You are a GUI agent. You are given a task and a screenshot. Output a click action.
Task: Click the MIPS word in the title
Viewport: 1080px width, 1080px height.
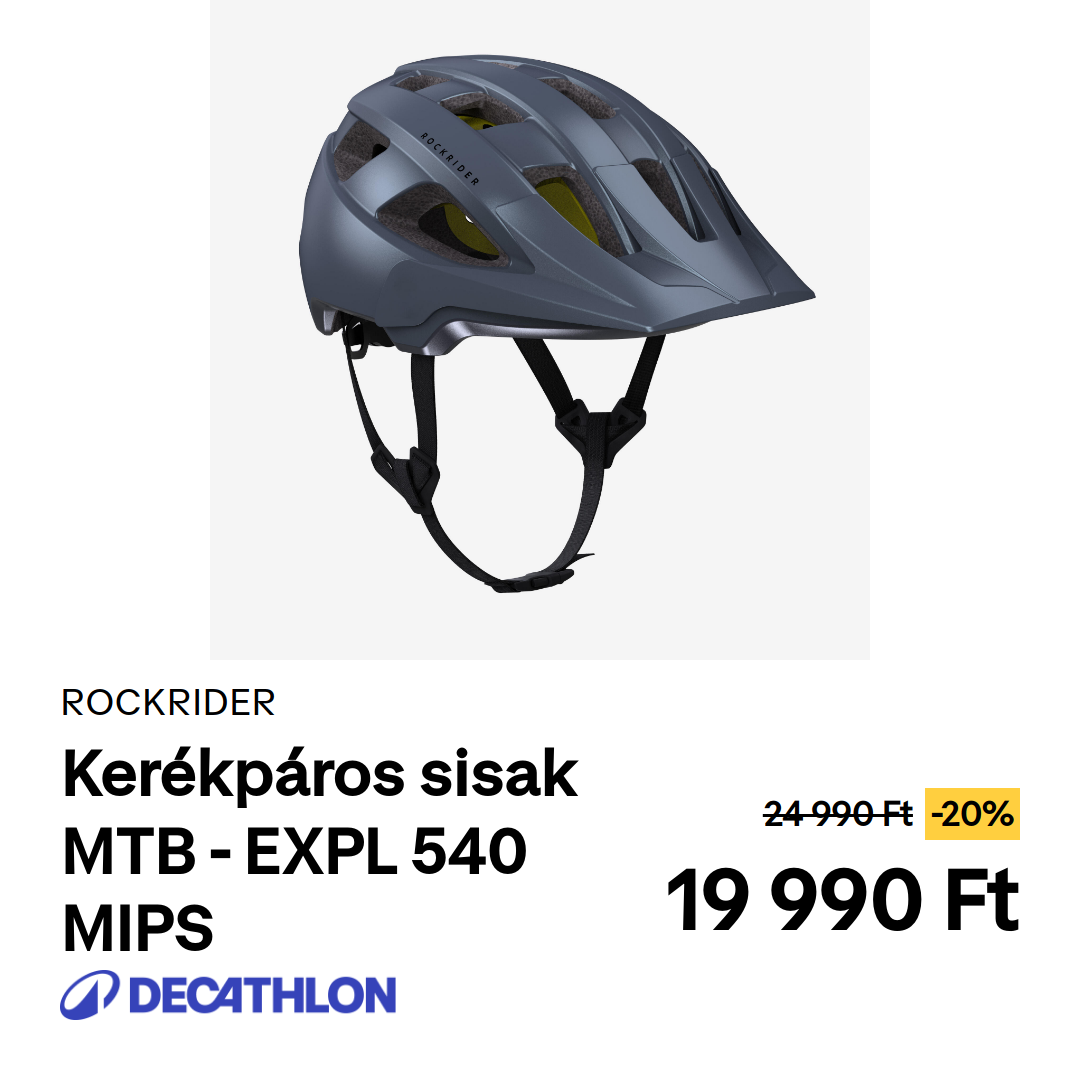coord(138,928)
